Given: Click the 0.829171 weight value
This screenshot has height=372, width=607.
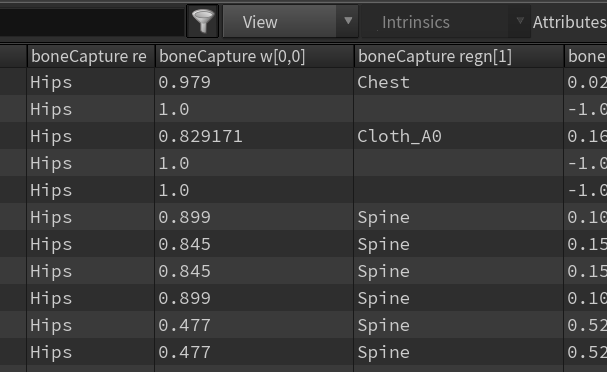Looking at the screenshot, I should [x=200, y=136].
